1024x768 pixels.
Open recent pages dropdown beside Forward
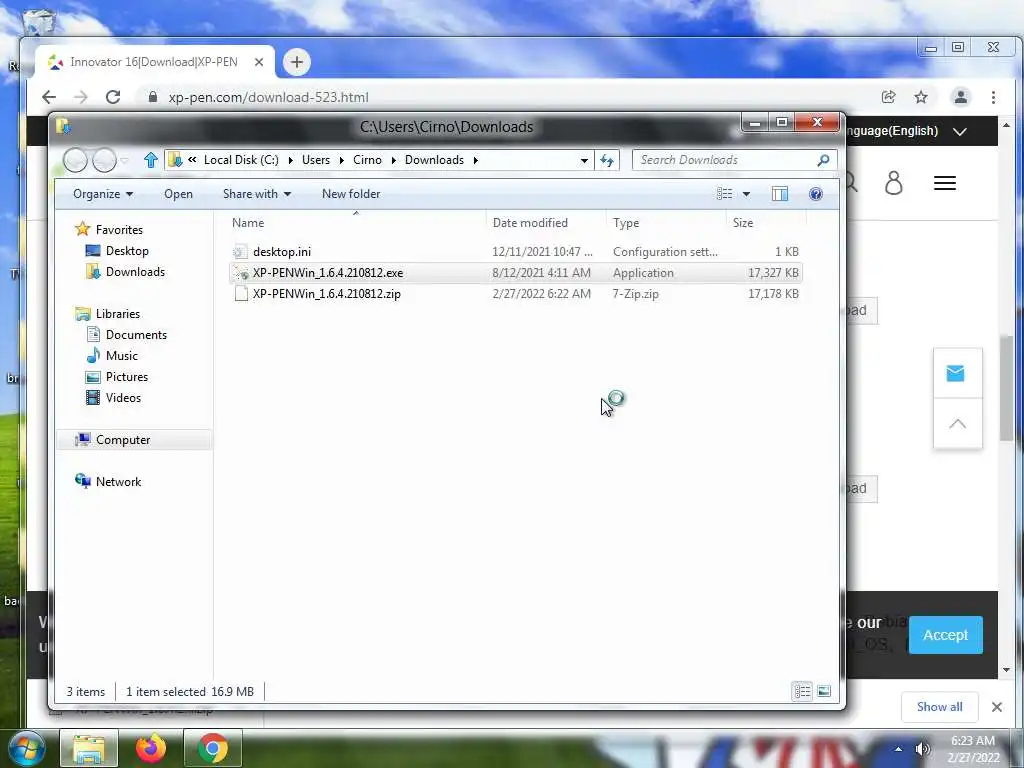[x=125, y=160]
